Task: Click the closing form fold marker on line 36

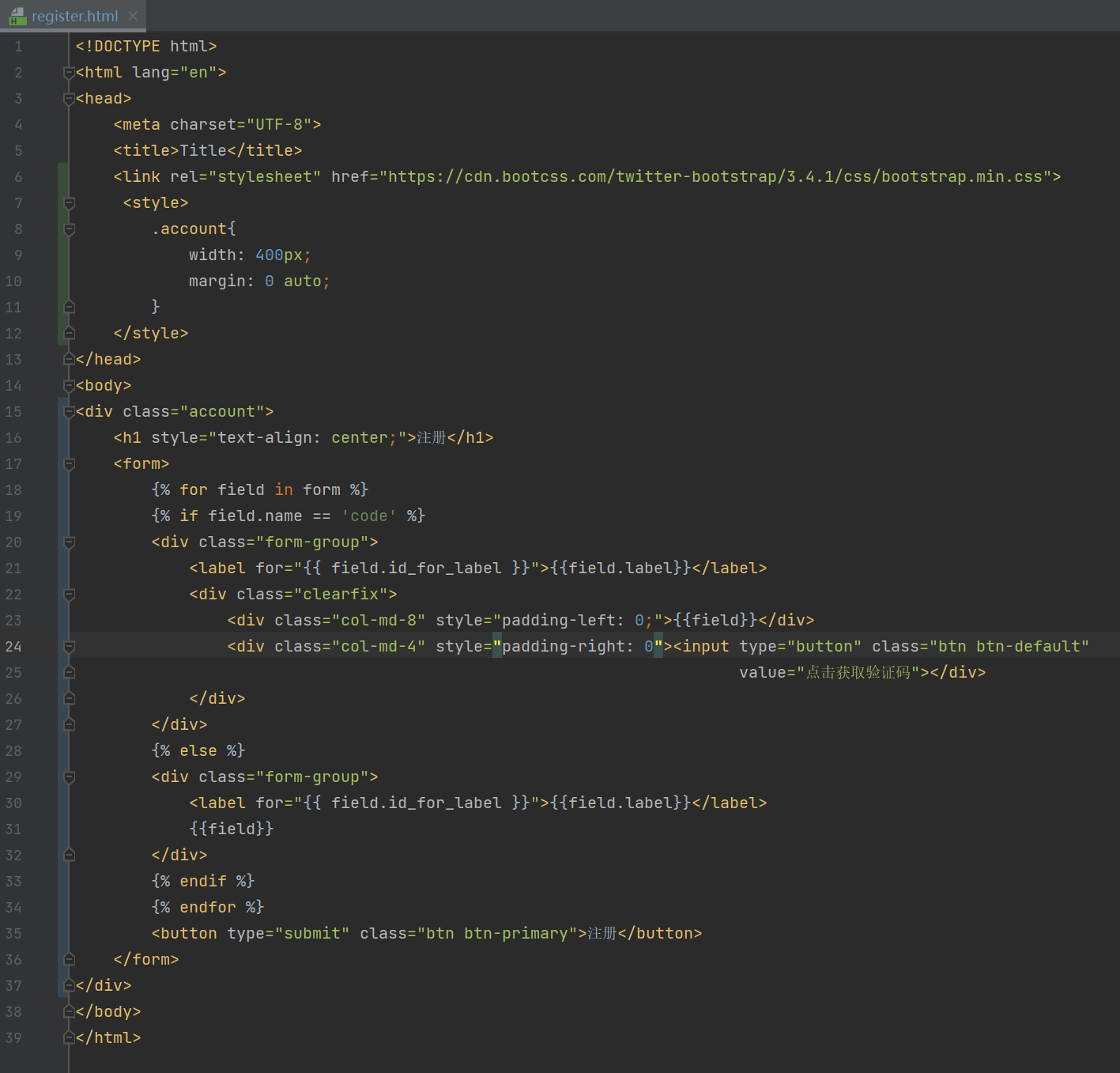Action: point(70,959)
